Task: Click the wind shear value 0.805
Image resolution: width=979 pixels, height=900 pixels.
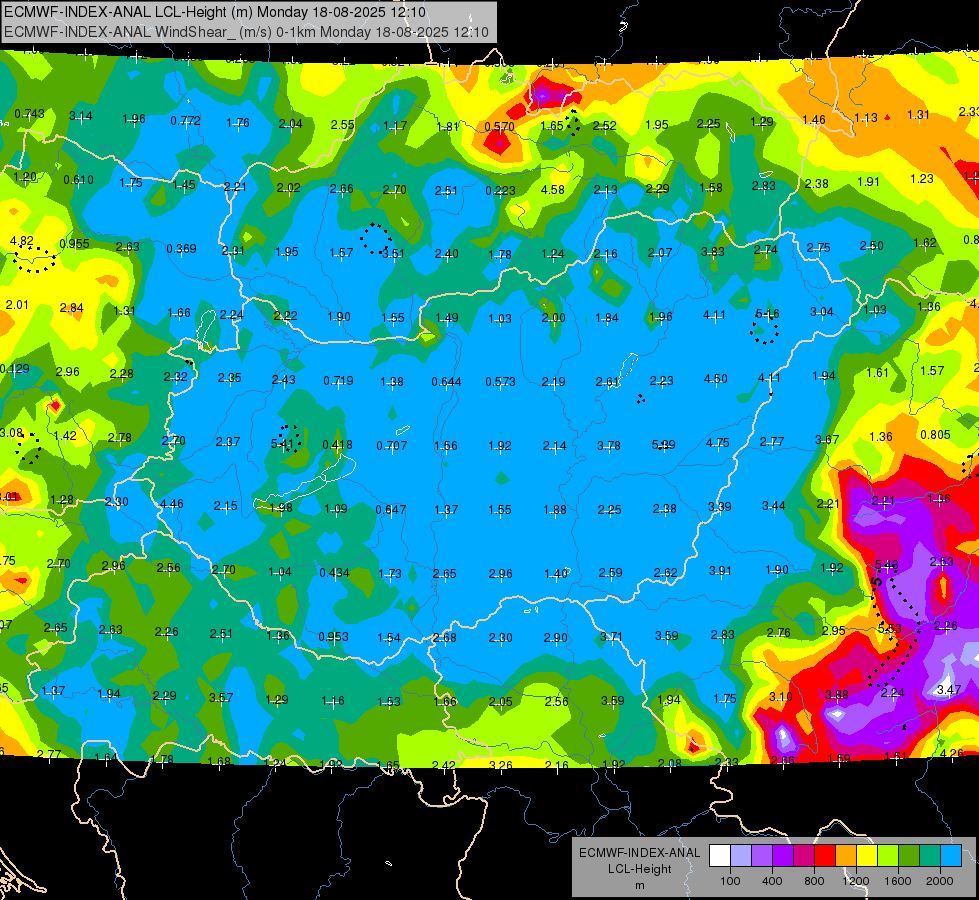Action: [x=935, y=434]
